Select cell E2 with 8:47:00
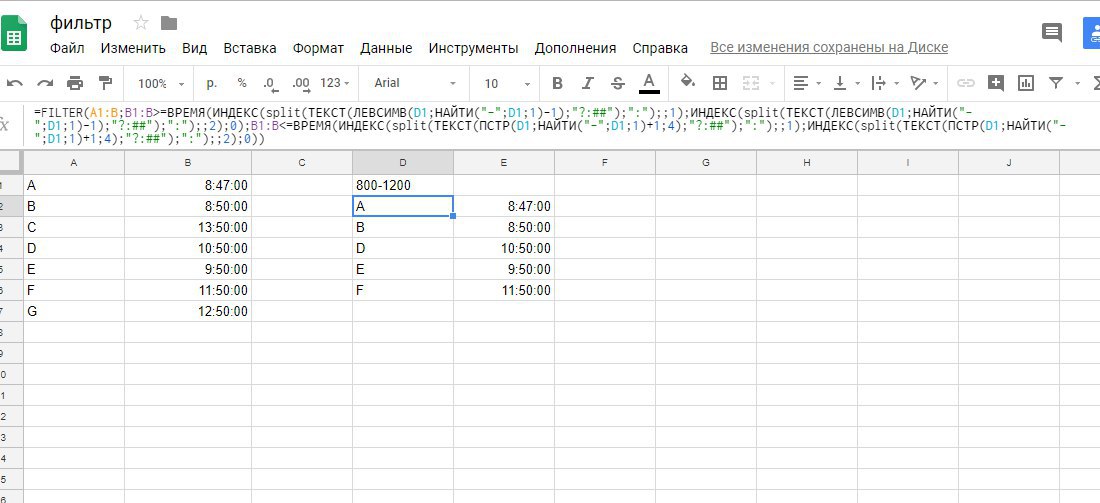 point(504,206)
